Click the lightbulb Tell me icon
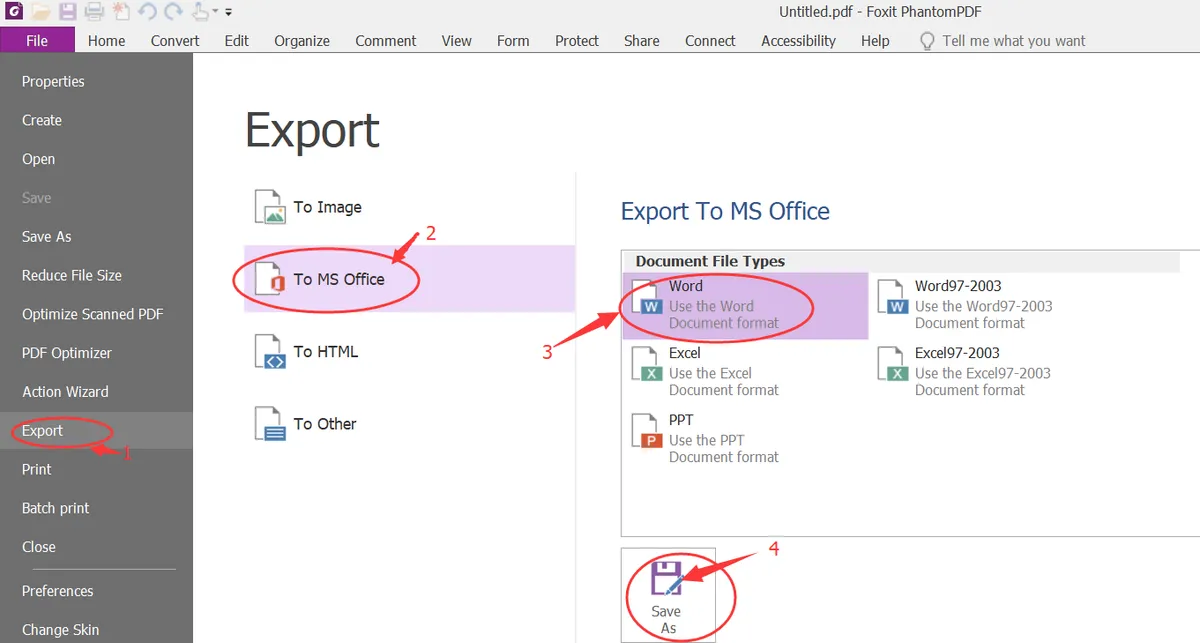This screenshot has height=643, width=1200. pos(927,41)
